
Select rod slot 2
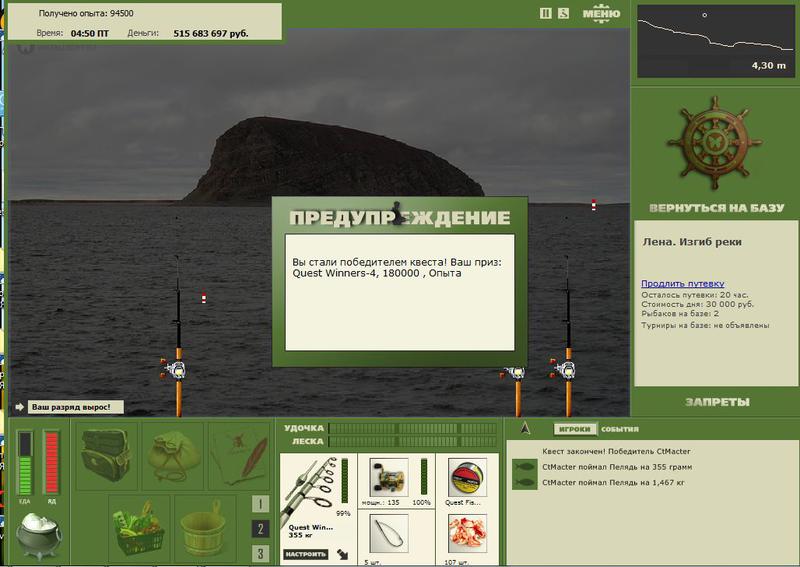[260, 529]
